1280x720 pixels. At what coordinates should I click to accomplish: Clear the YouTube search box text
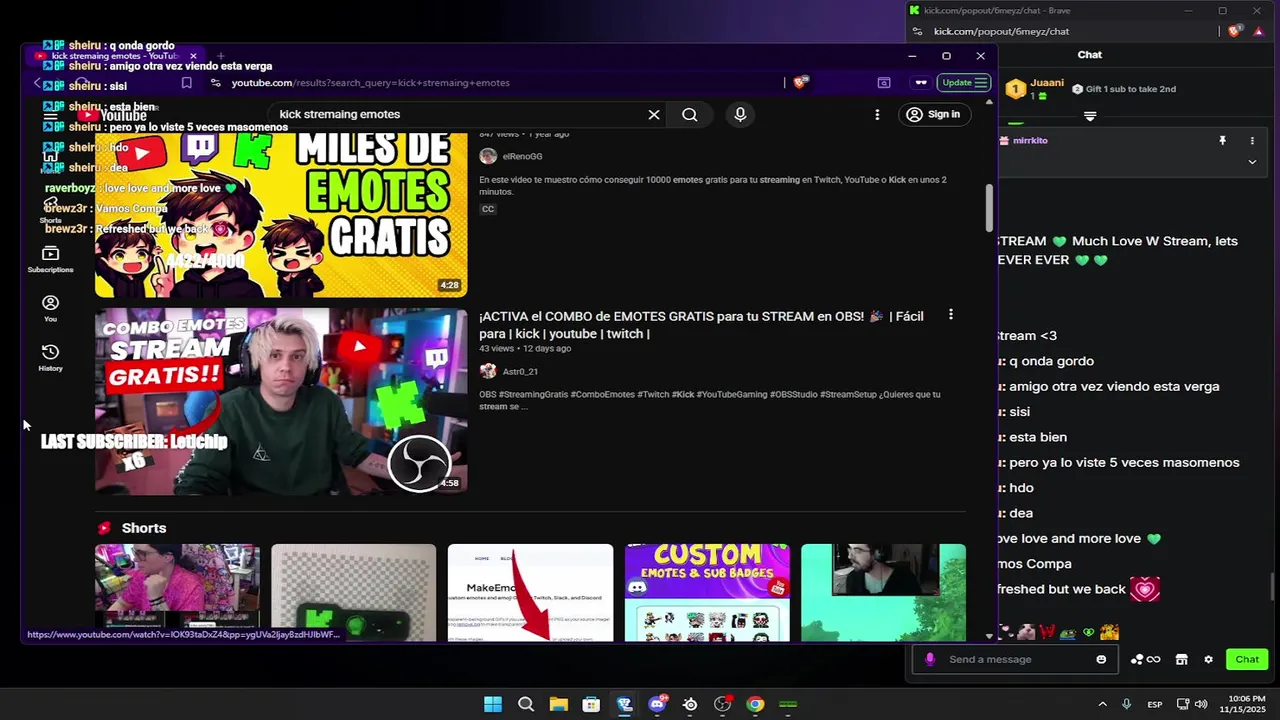click(x=654, y=114)
